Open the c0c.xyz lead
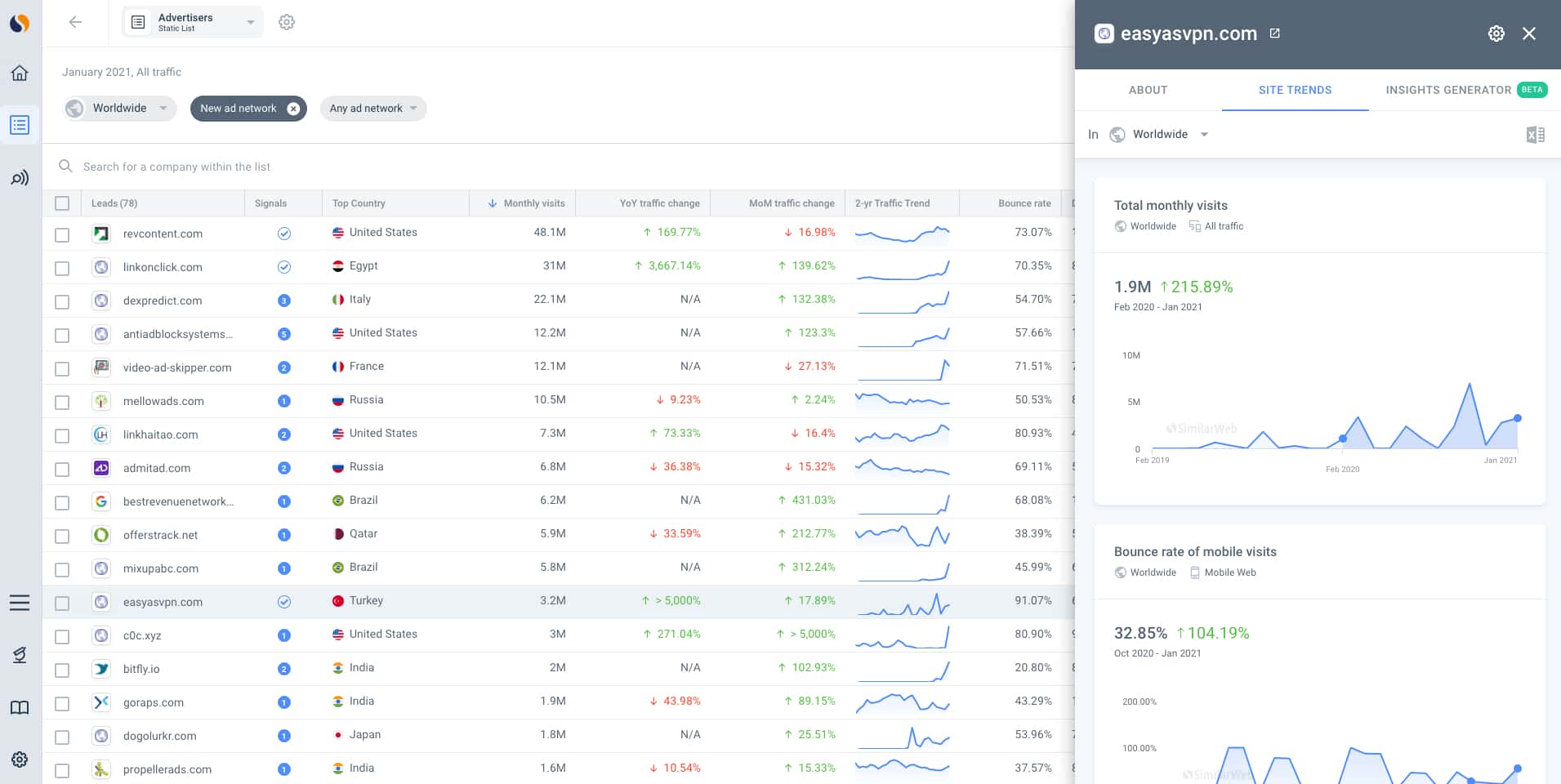The width and height of the screenshot is (1561, 784). [142, 635]
